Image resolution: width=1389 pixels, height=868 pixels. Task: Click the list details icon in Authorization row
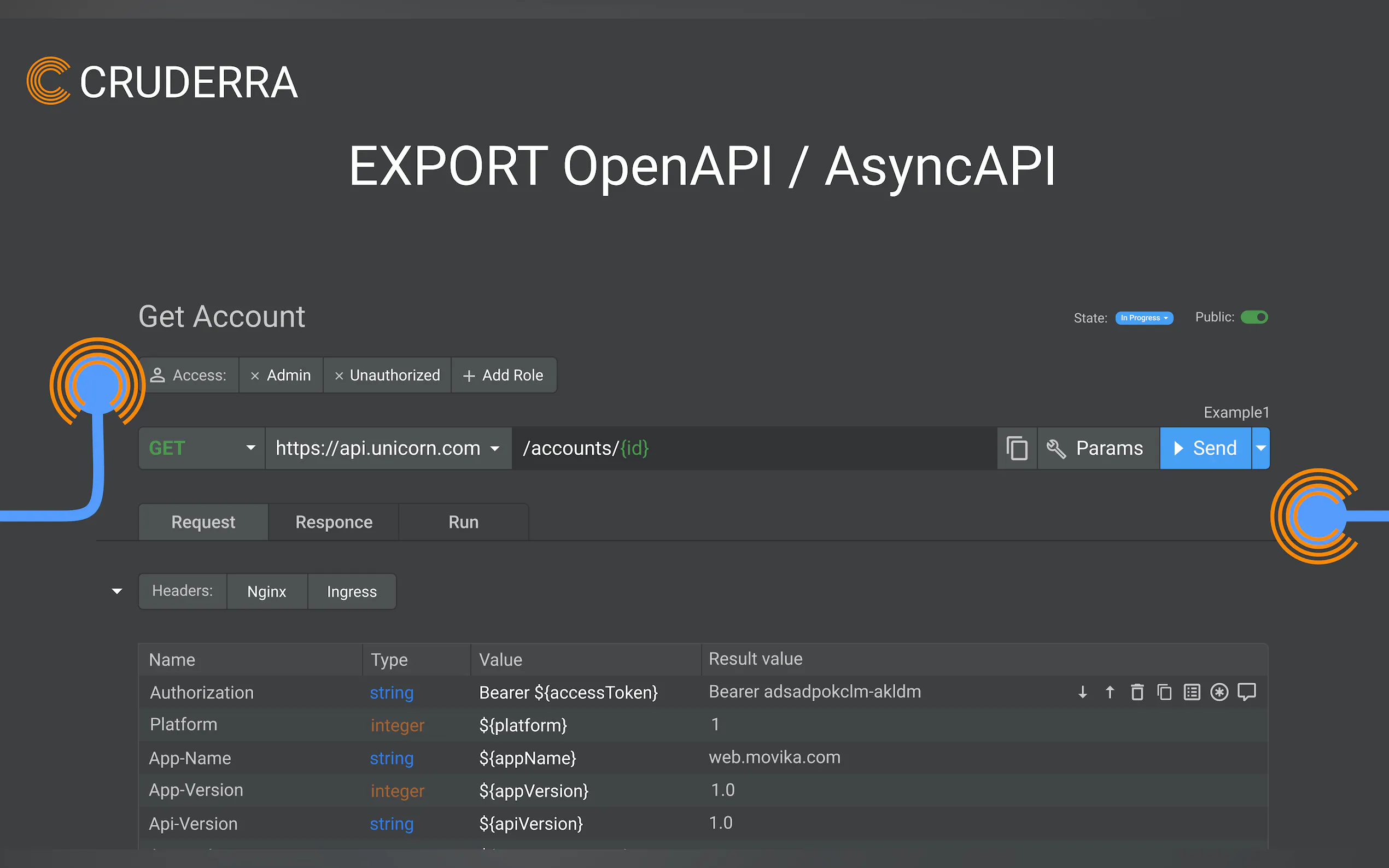pyautogui.click(x=1192, y=693)
